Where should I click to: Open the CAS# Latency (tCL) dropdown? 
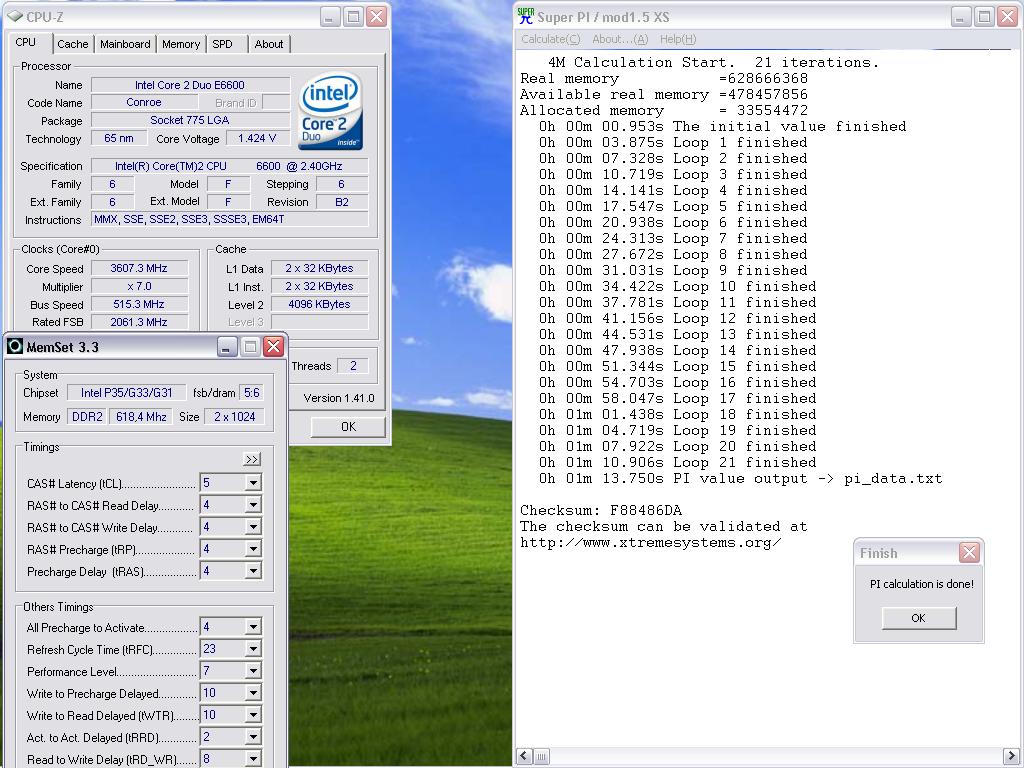tap(253, 483)
